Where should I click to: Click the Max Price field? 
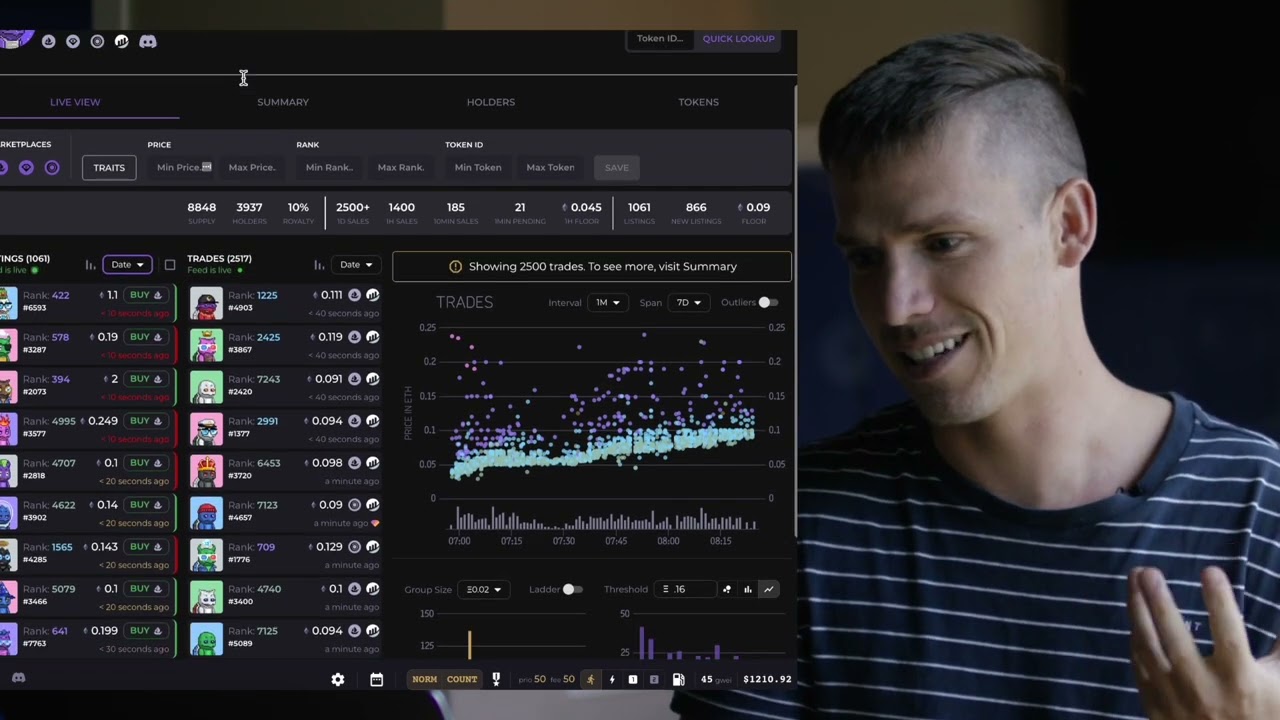252,167
